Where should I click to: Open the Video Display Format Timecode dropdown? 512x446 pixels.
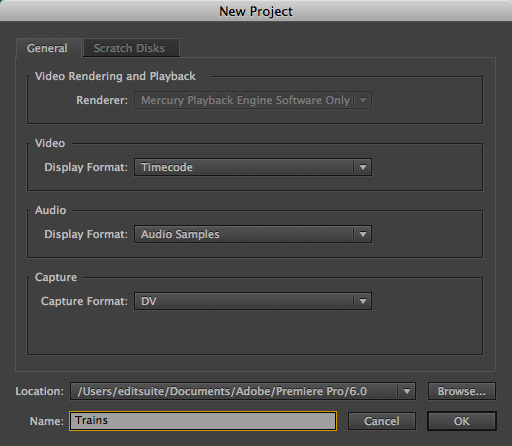[x=253, y=167]
